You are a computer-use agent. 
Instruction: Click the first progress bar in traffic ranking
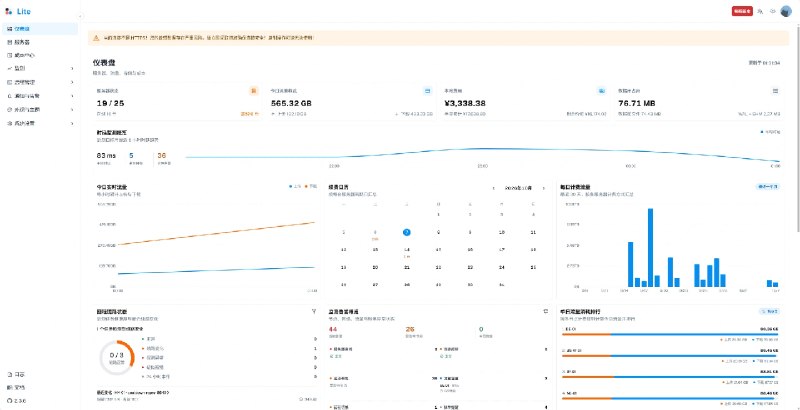pos(670,334)
